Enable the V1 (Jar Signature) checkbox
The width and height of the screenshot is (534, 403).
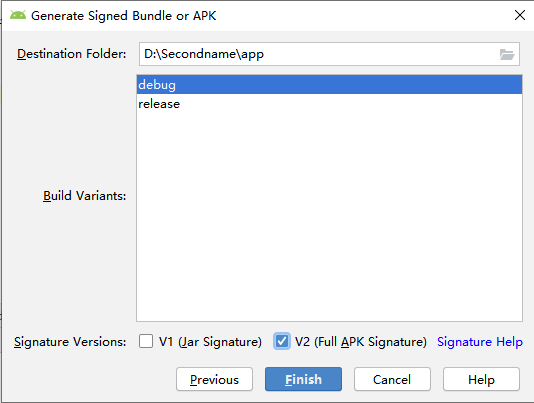(x=146, y=341)
